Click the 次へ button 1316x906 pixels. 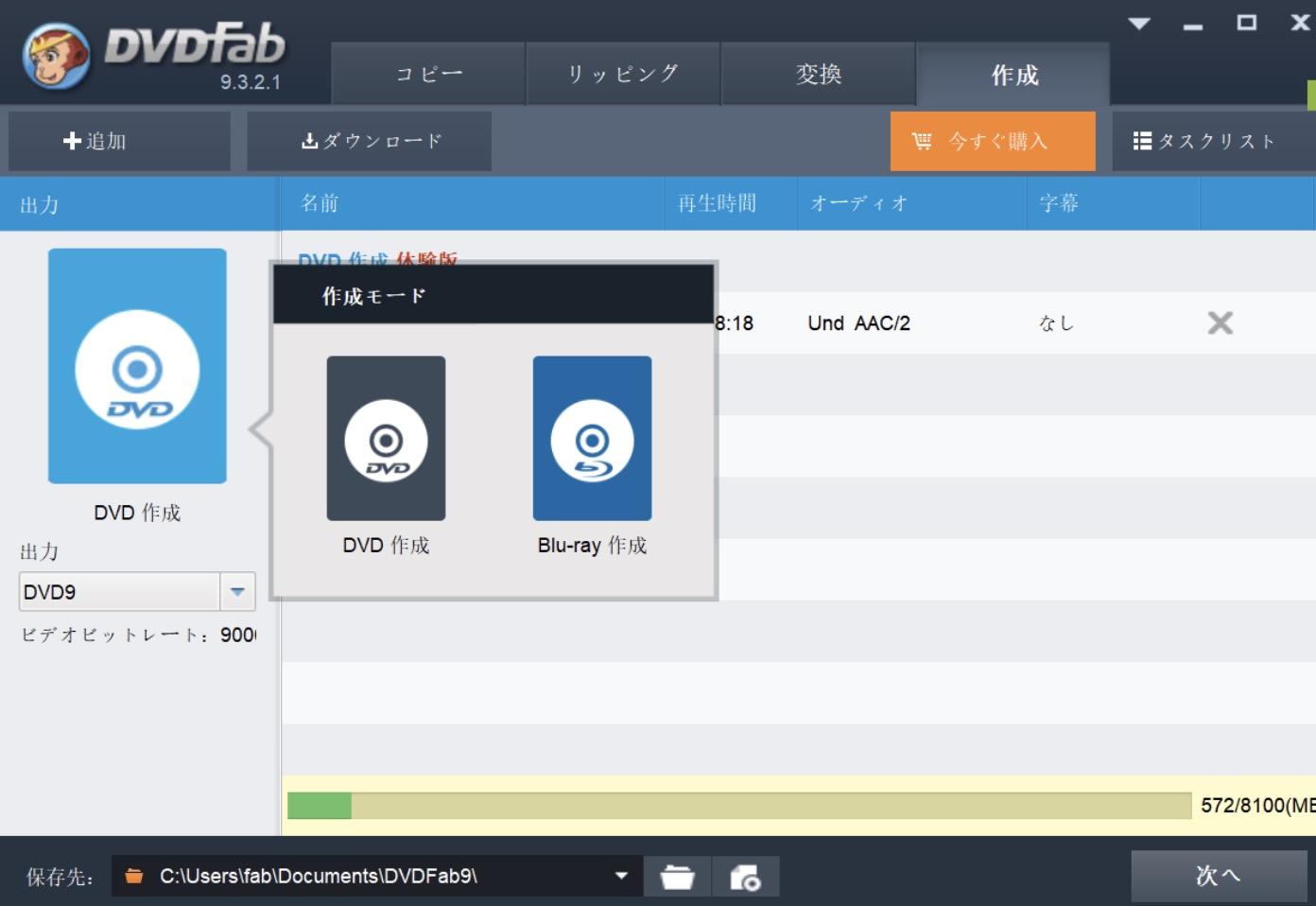1219,876
